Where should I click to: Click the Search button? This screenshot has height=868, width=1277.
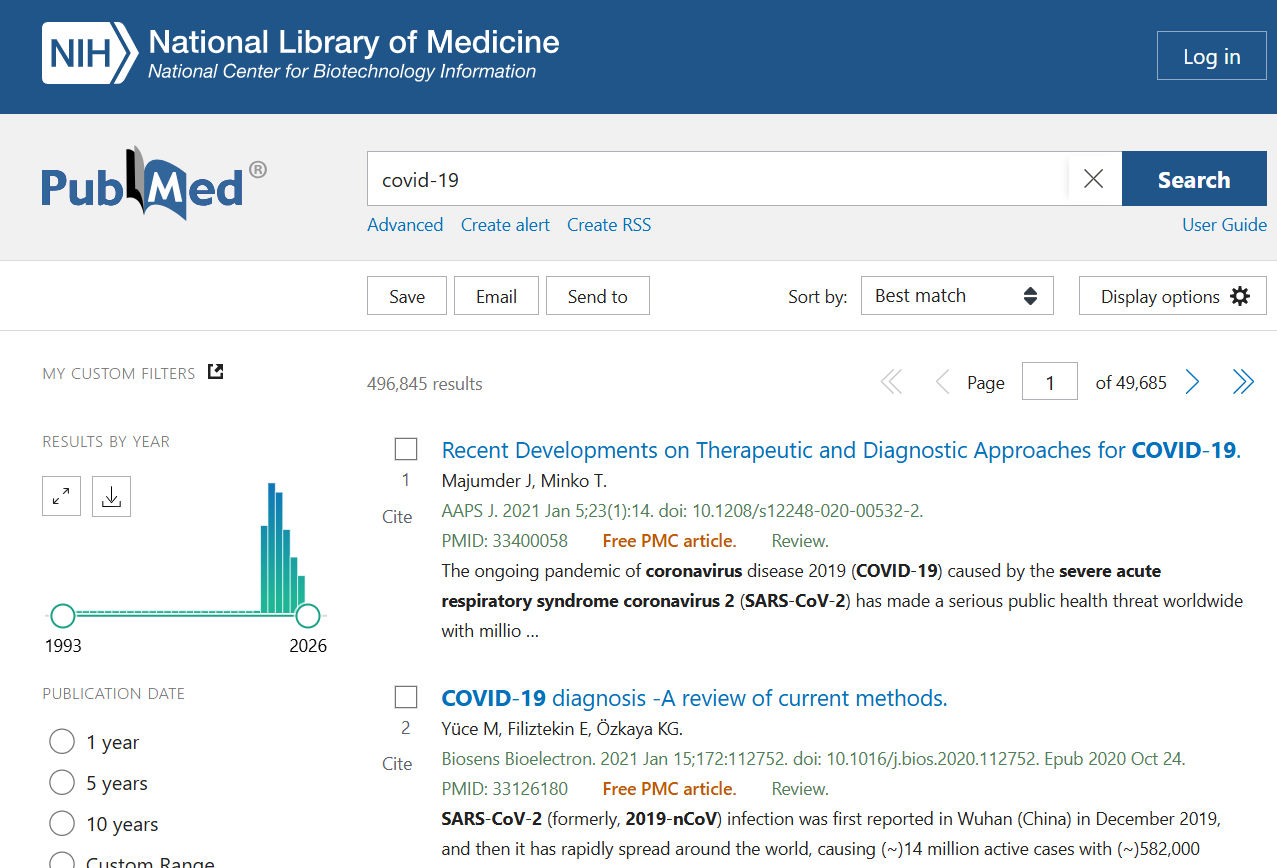(1193, 178)
